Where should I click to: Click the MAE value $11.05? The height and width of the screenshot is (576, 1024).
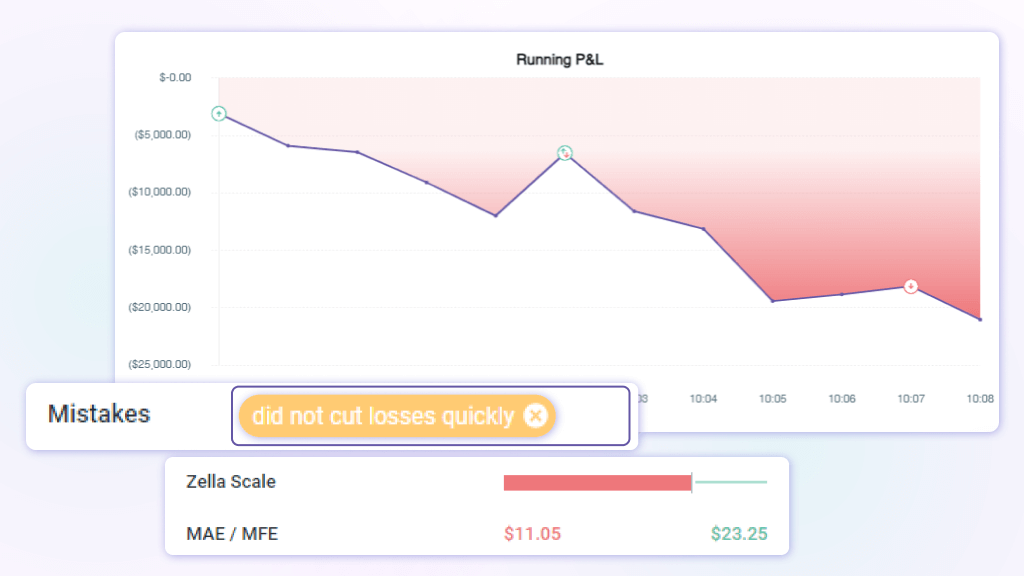[532, 534]
